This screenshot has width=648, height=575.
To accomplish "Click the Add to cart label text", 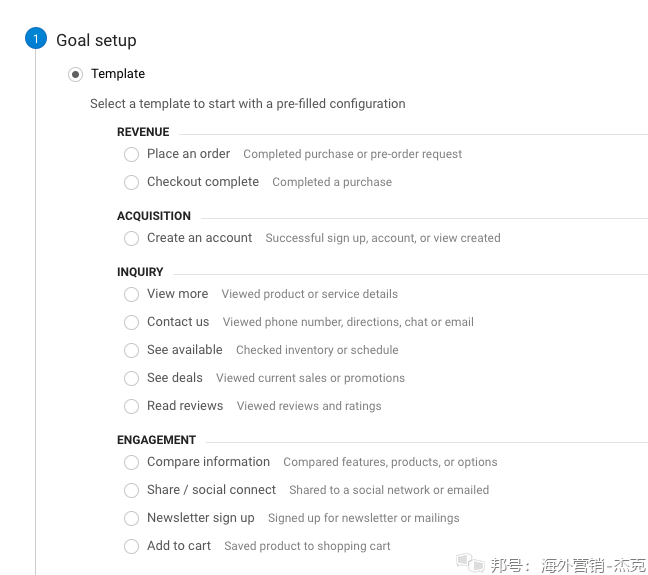I will 179,546.
